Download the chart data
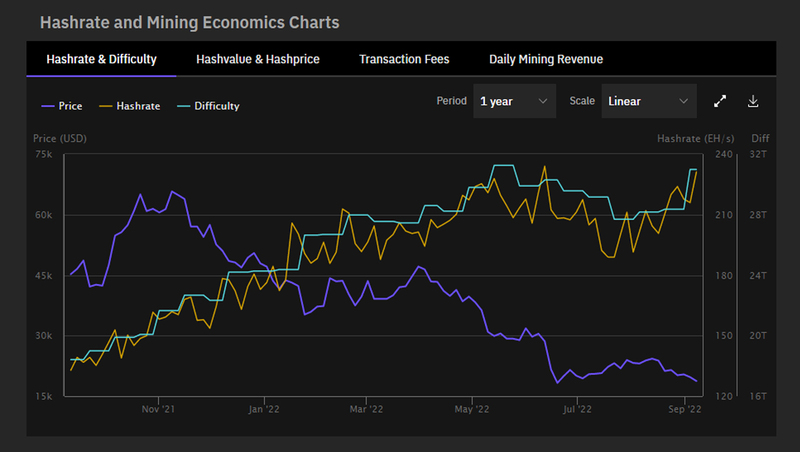 coord(753,101)
